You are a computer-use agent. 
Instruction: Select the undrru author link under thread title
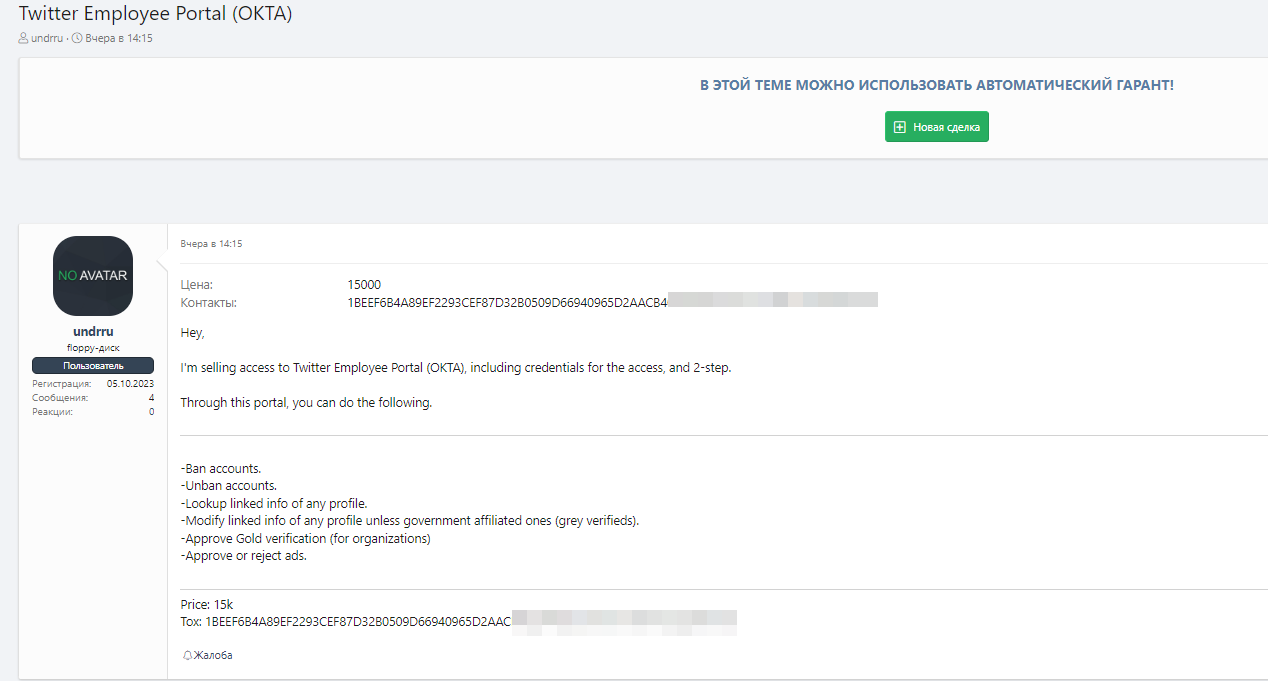tap(47, 38)
